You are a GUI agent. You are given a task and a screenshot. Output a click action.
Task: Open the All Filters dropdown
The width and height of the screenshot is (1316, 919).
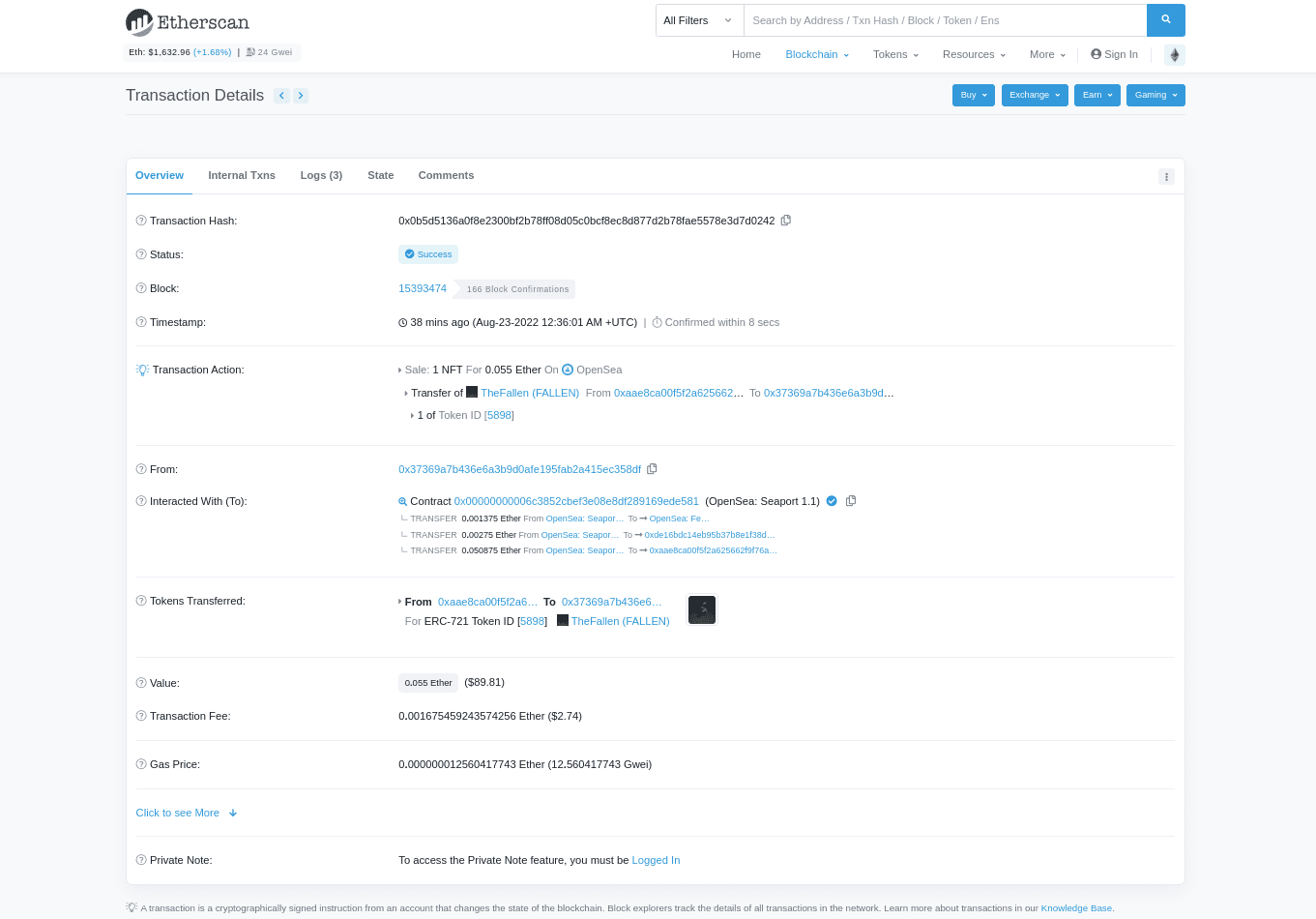(699, 20)
